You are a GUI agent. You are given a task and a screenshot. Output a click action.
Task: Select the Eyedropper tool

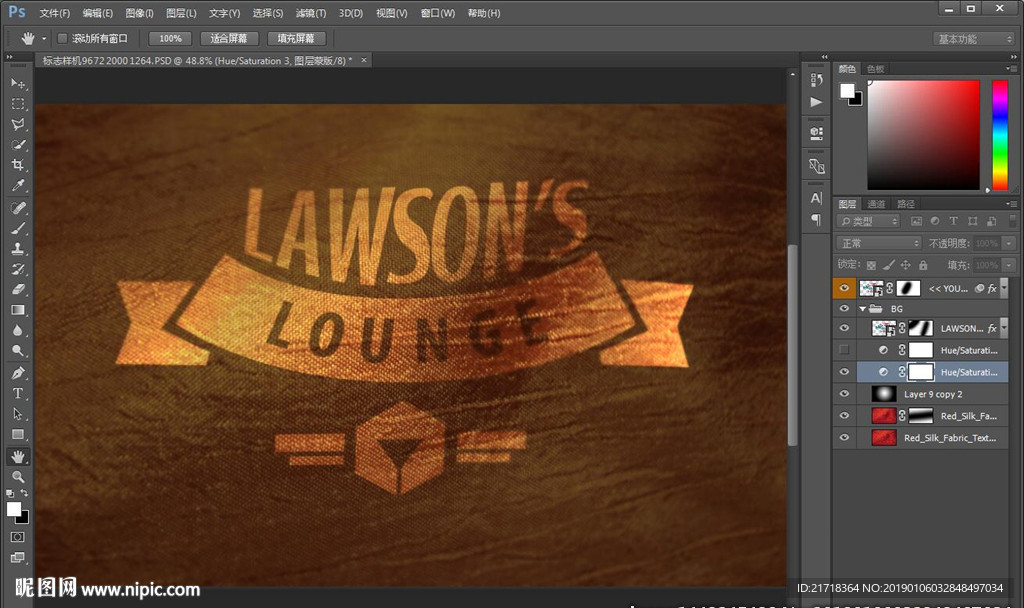(x=18, y=187)
